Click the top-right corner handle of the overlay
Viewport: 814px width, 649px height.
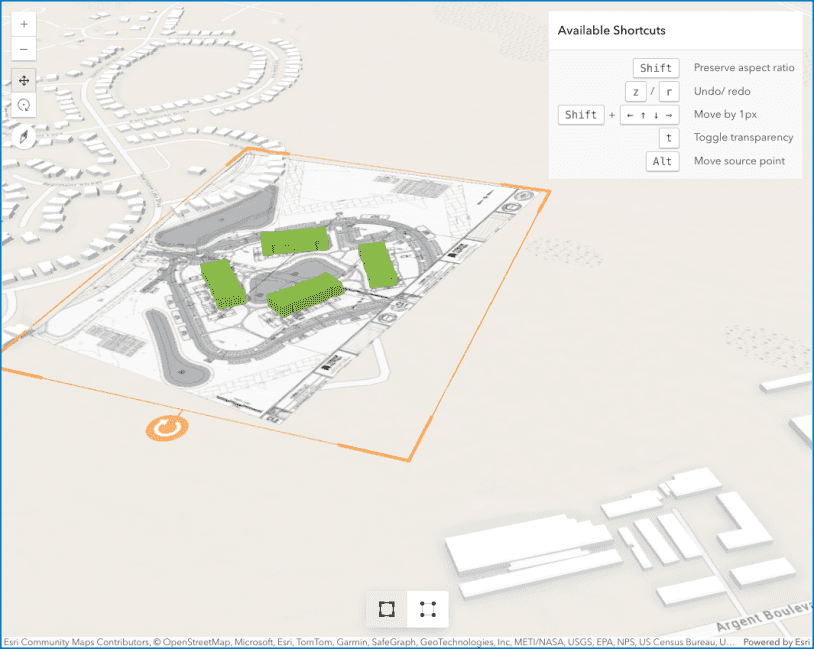tap(547, 193)
